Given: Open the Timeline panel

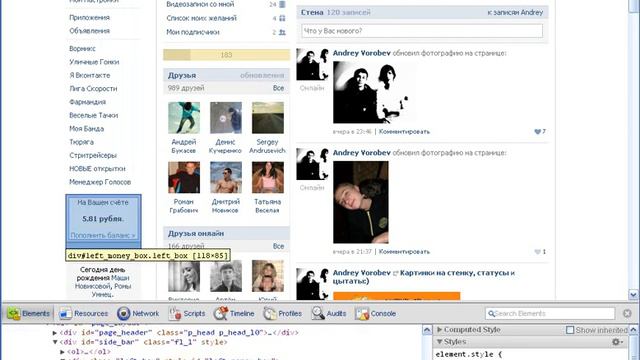Looking at the screenshot, I should tap(234, 313).
